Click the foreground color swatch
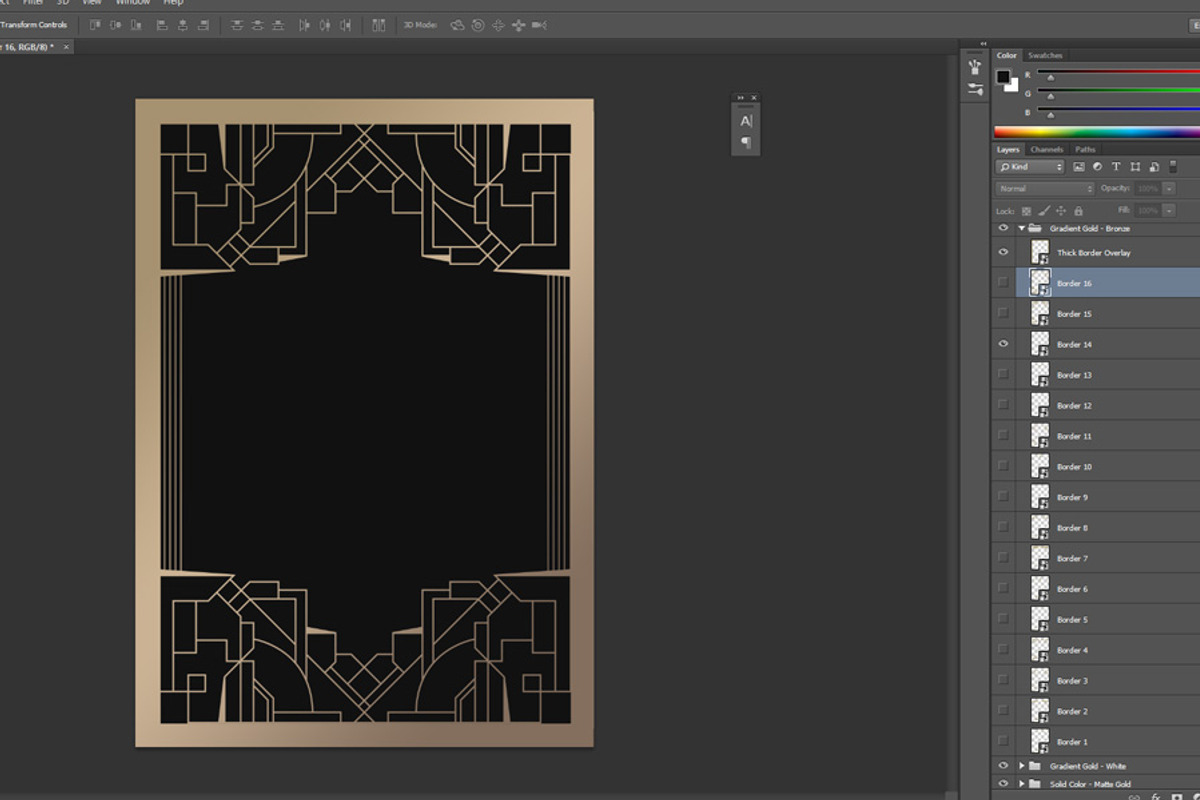The height and width of the screenshot is (800, 1200). [x=1003, y=77]
